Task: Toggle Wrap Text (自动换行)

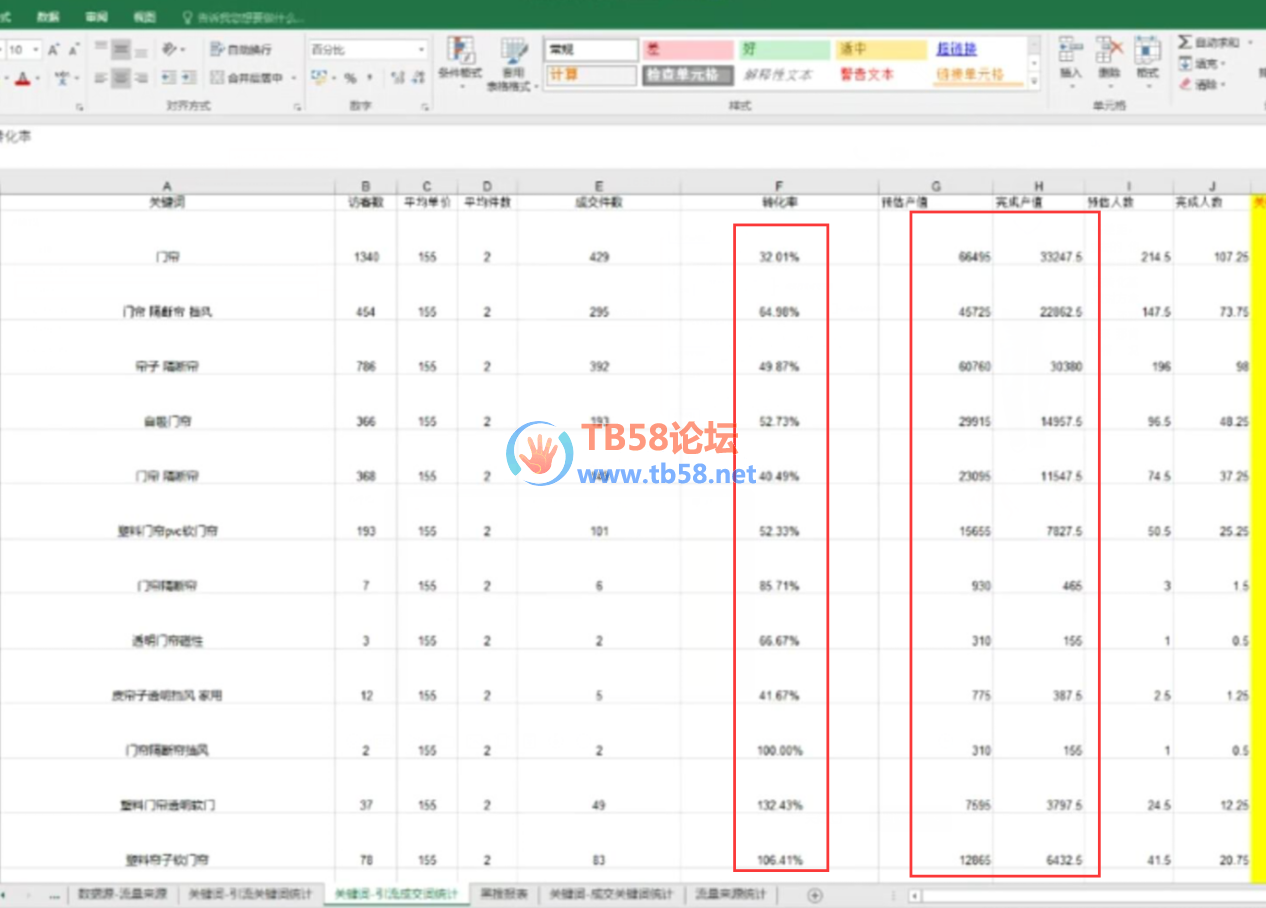Action: coord(241,49)
